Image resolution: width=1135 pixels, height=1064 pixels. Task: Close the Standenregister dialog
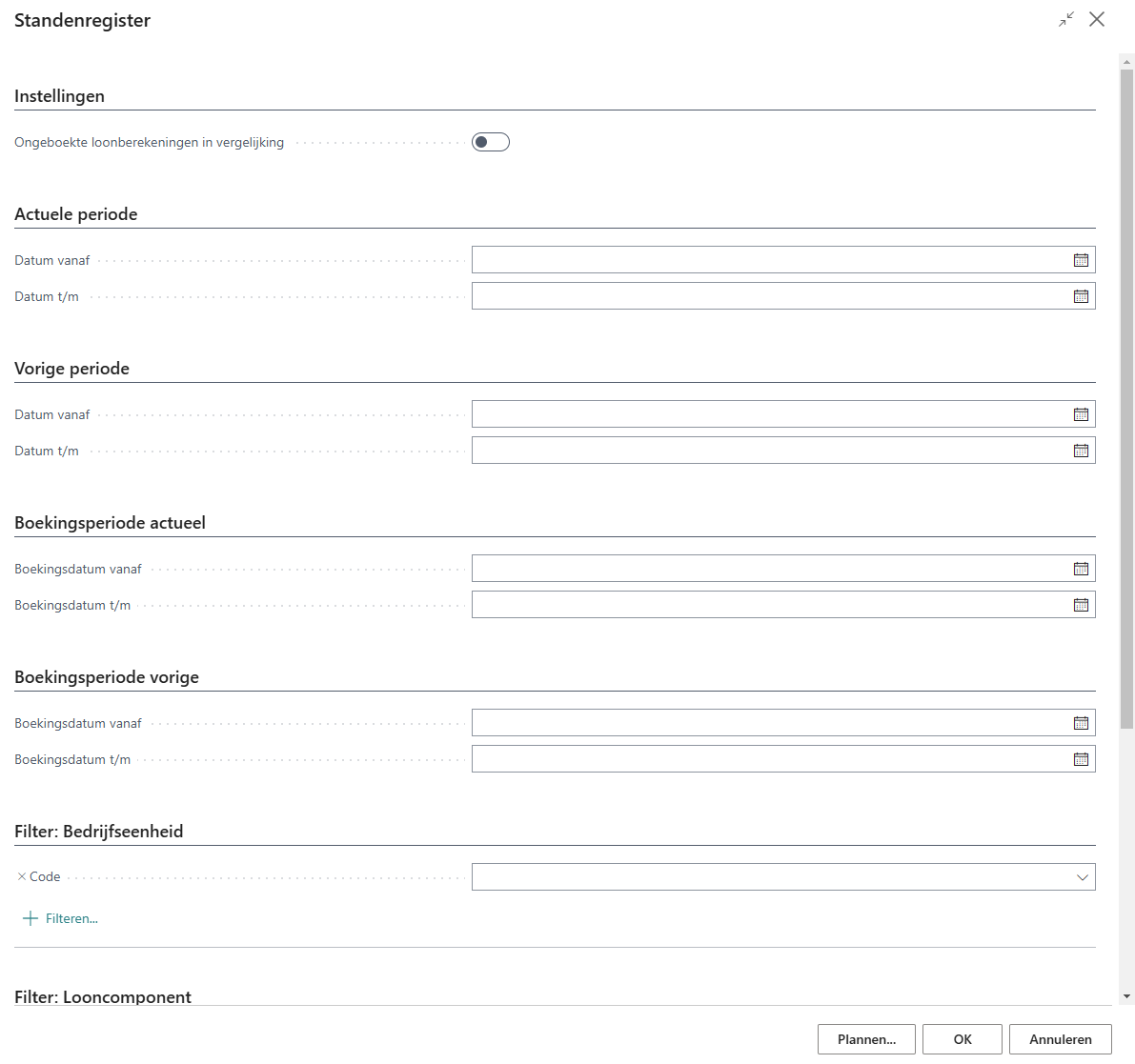pyautogui.click(x=1097, y=19)
